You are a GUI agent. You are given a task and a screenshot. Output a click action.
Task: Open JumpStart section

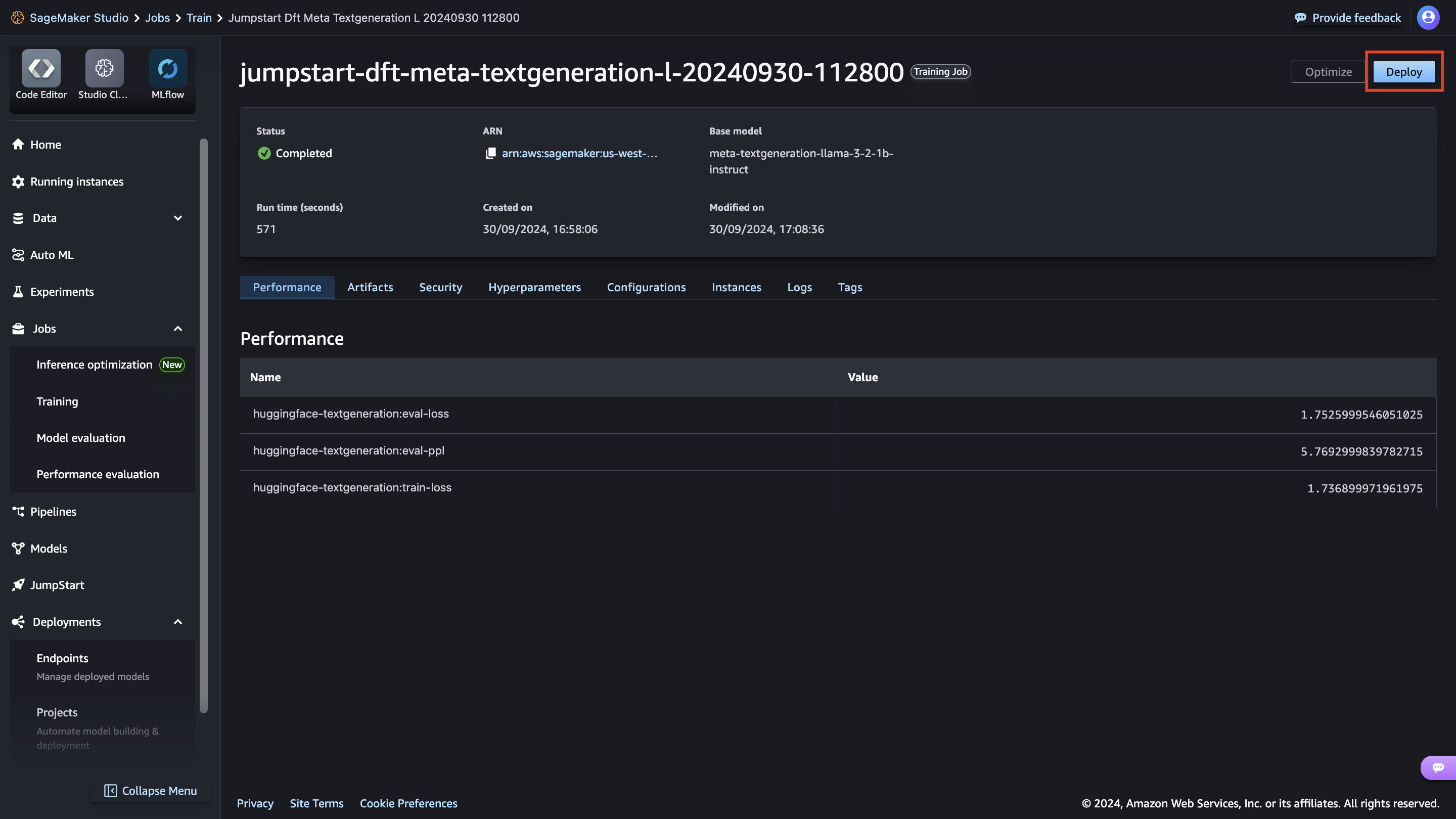[x=57, y=584]
